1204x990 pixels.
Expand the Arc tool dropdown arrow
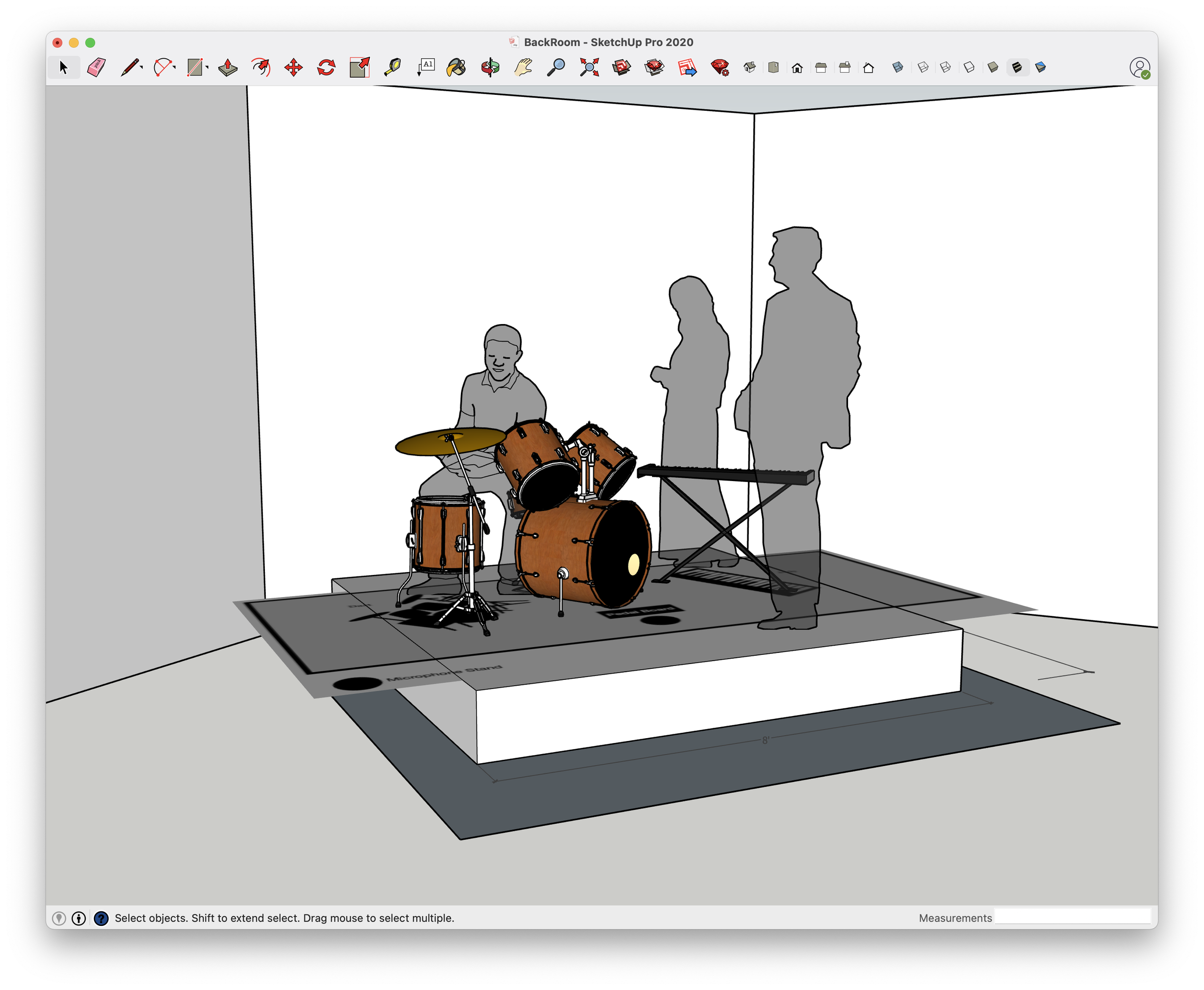tap(174, 67)
